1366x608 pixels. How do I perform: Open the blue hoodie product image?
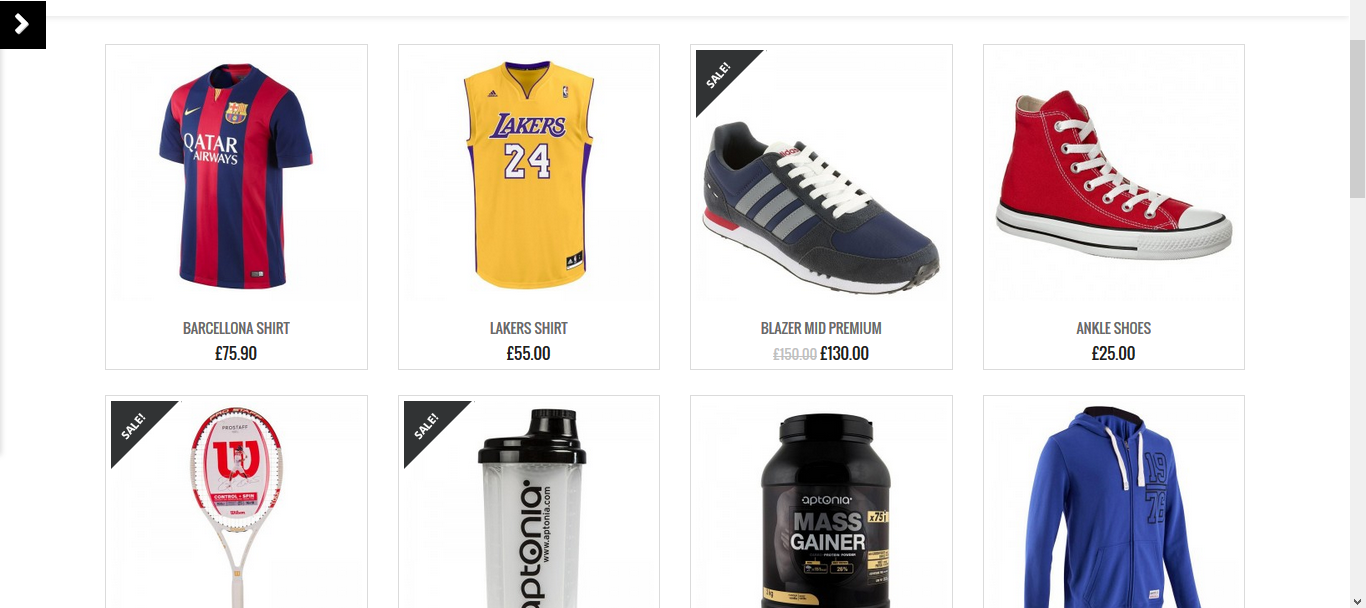click(1114, 504)
